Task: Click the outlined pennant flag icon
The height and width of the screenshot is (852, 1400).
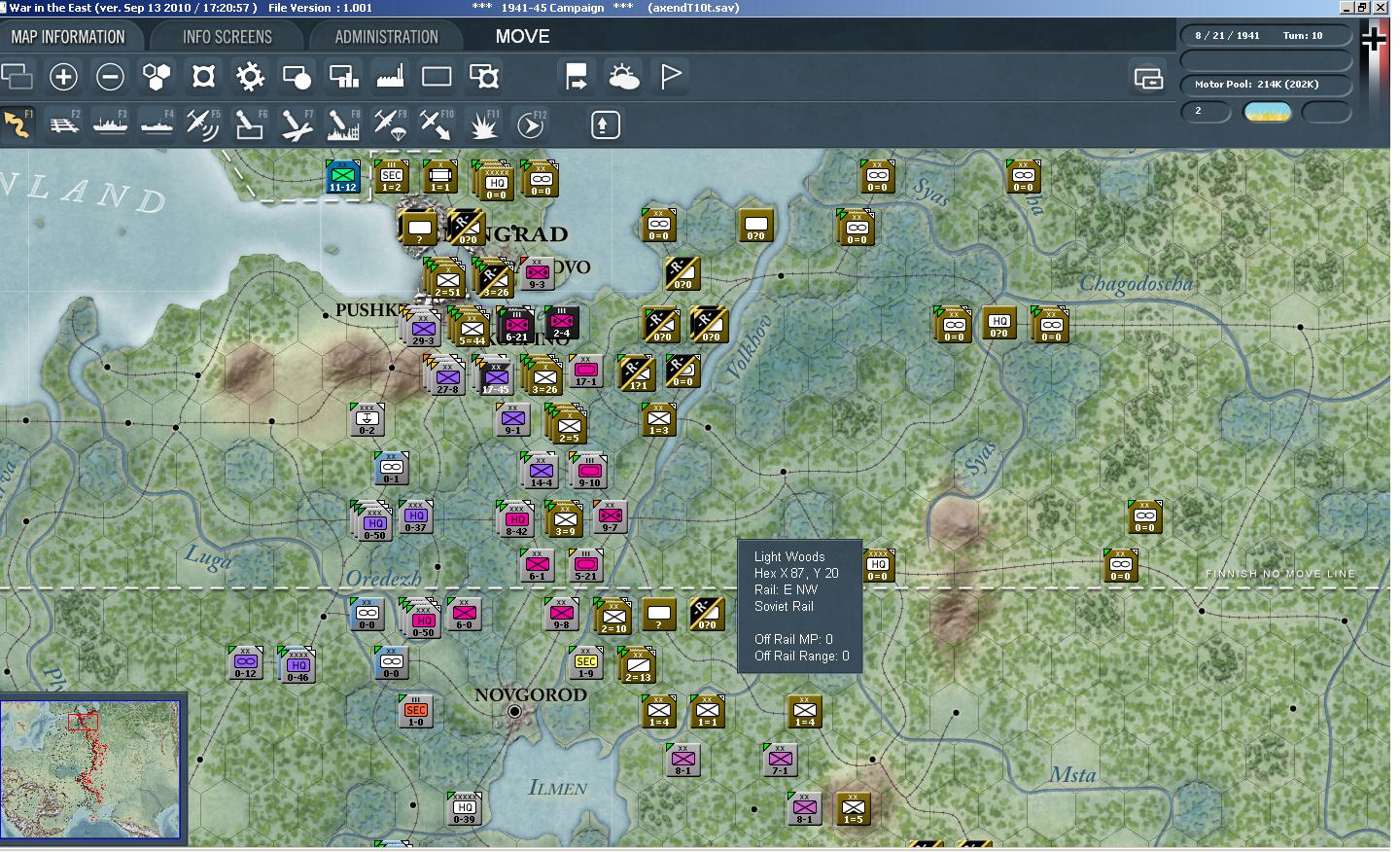Action: click(x=671, y=76)
